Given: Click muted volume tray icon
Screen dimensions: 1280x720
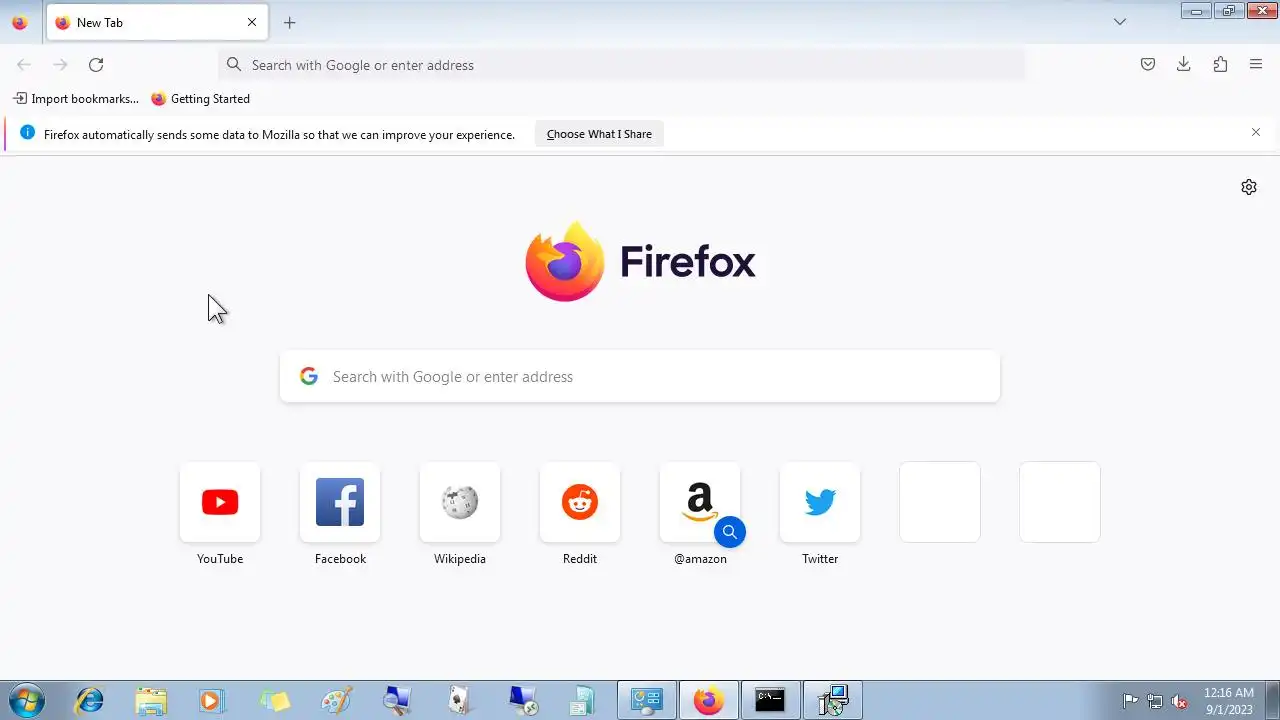Looking at the screenshot, I should [1180, 701].
